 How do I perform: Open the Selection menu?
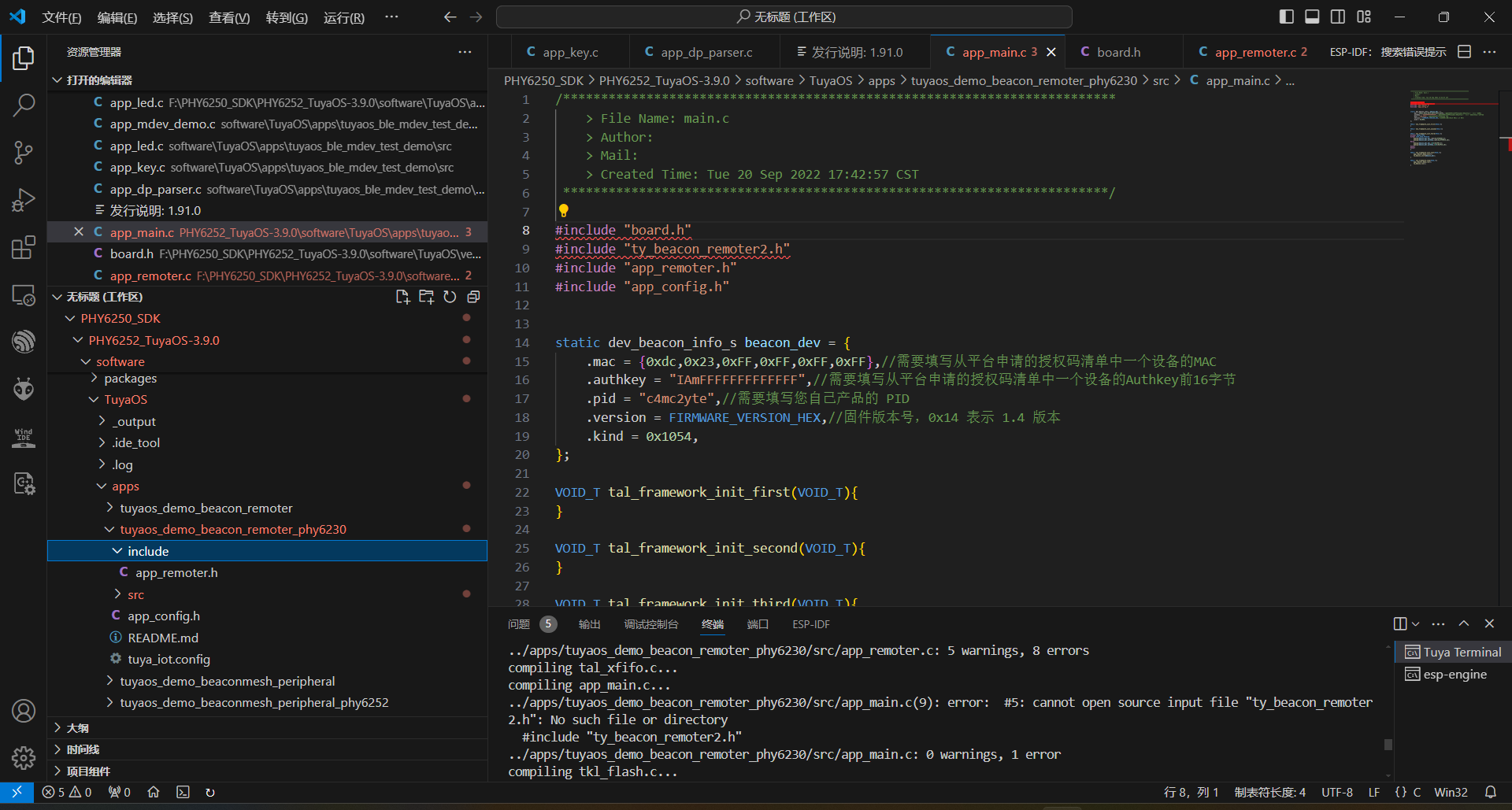[172, 17]
